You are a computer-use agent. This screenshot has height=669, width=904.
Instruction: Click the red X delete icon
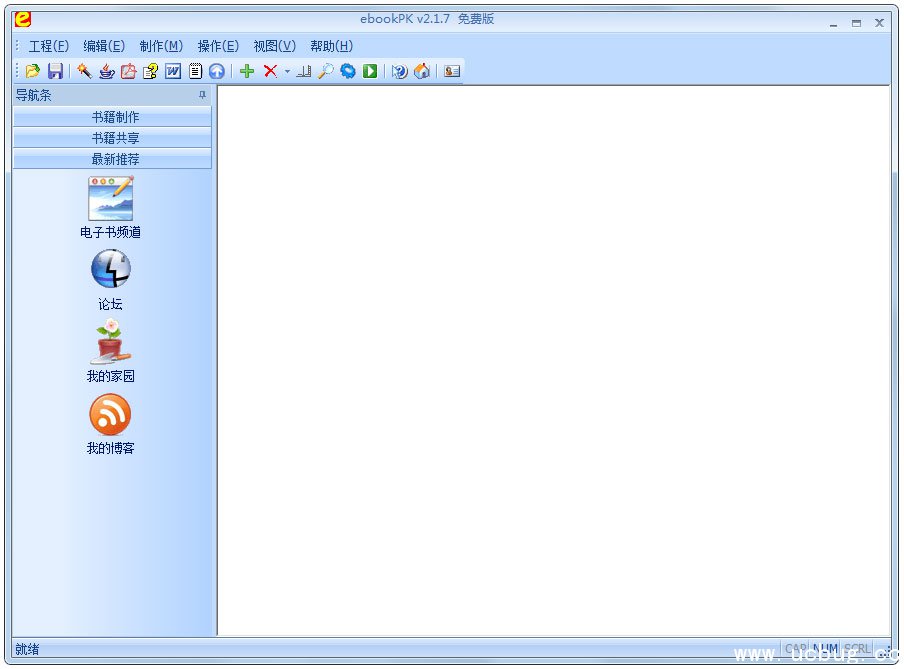pos(270,71)
